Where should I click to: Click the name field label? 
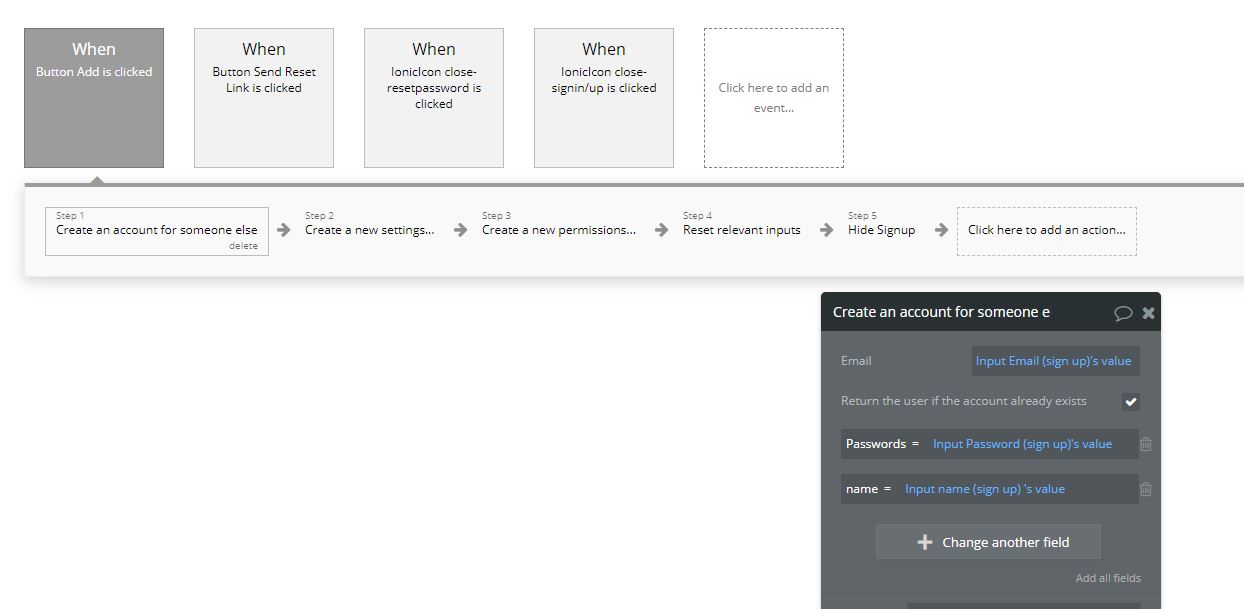862,489
